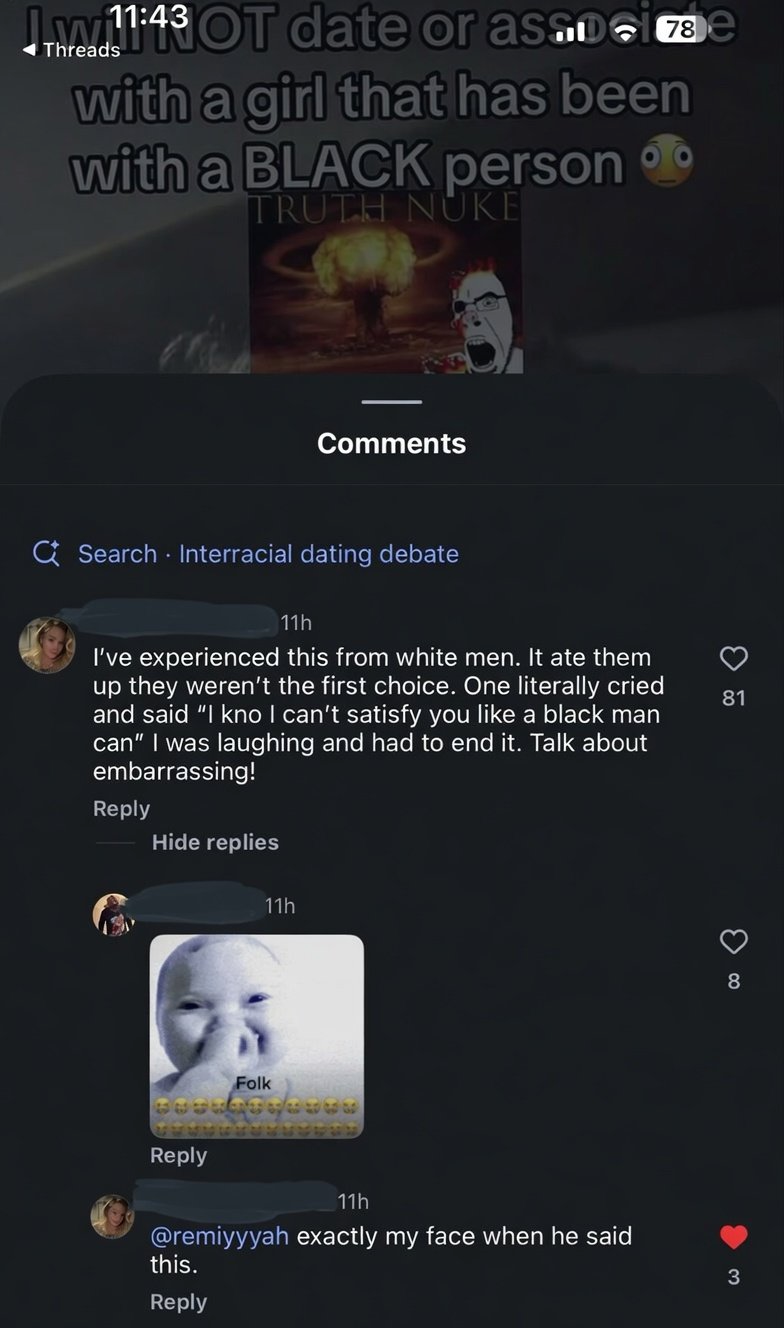Open the last replier's profile avatar
Image resolution: width=784 pixels, height=1328 pixels.
coord(112,1217)
